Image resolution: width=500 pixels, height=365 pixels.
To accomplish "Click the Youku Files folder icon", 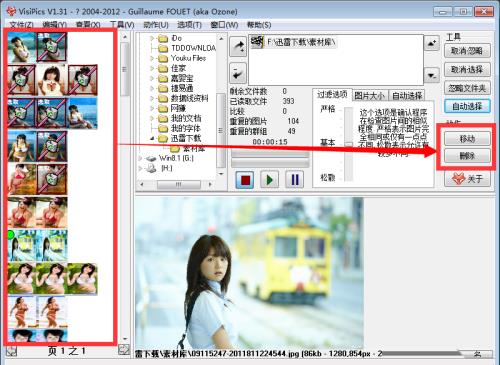I will coord(163,59).
